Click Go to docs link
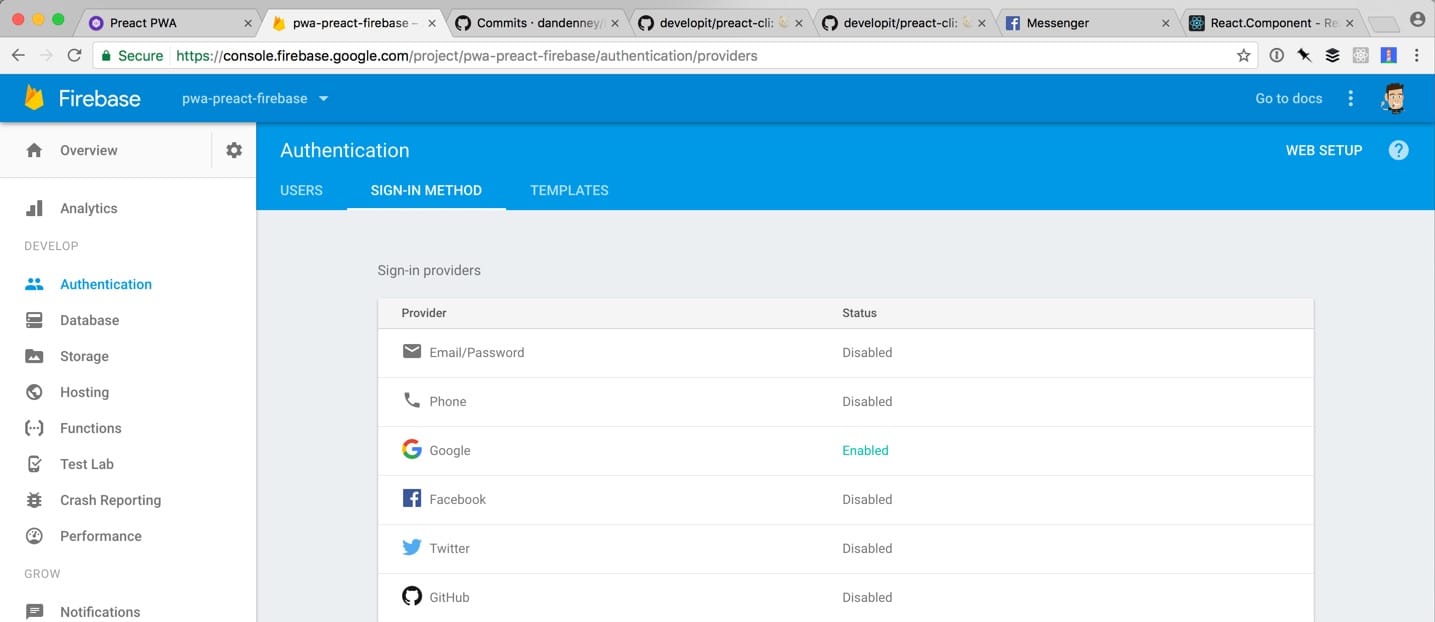The image size is (1435, 622). [1289, 98]
